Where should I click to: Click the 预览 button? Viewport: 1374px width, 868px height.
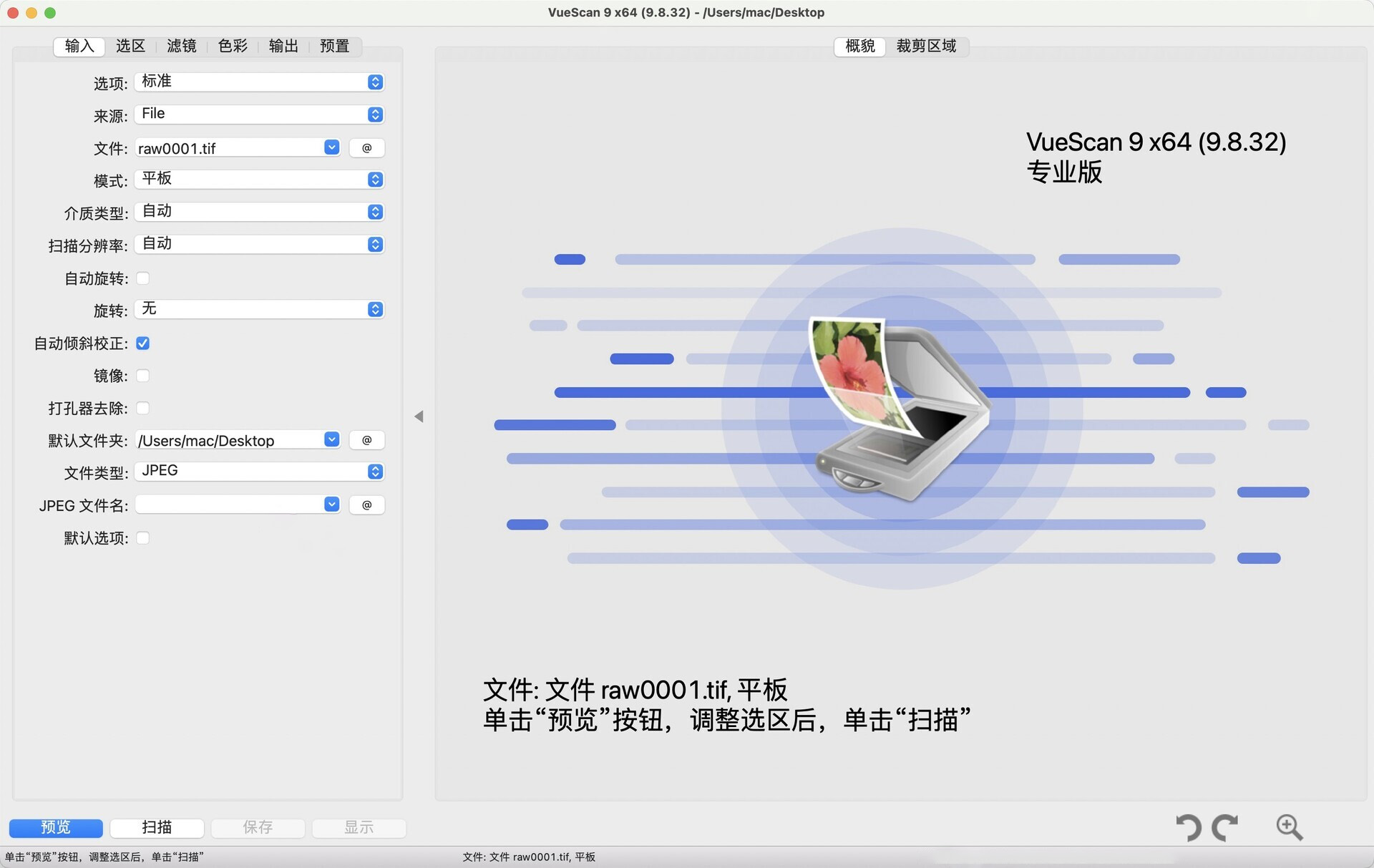[56, 828]
